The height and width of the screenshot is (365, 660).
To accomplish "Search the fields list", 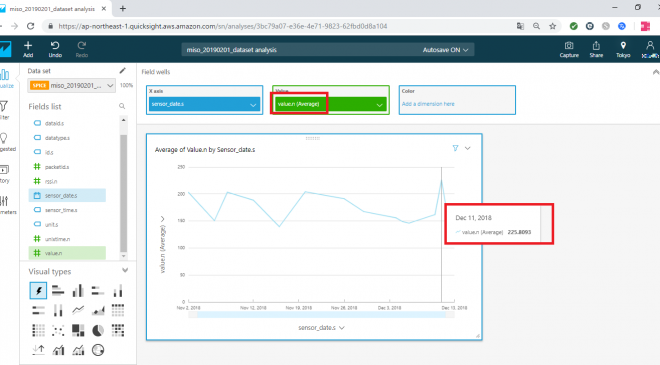I will (122, 107).
